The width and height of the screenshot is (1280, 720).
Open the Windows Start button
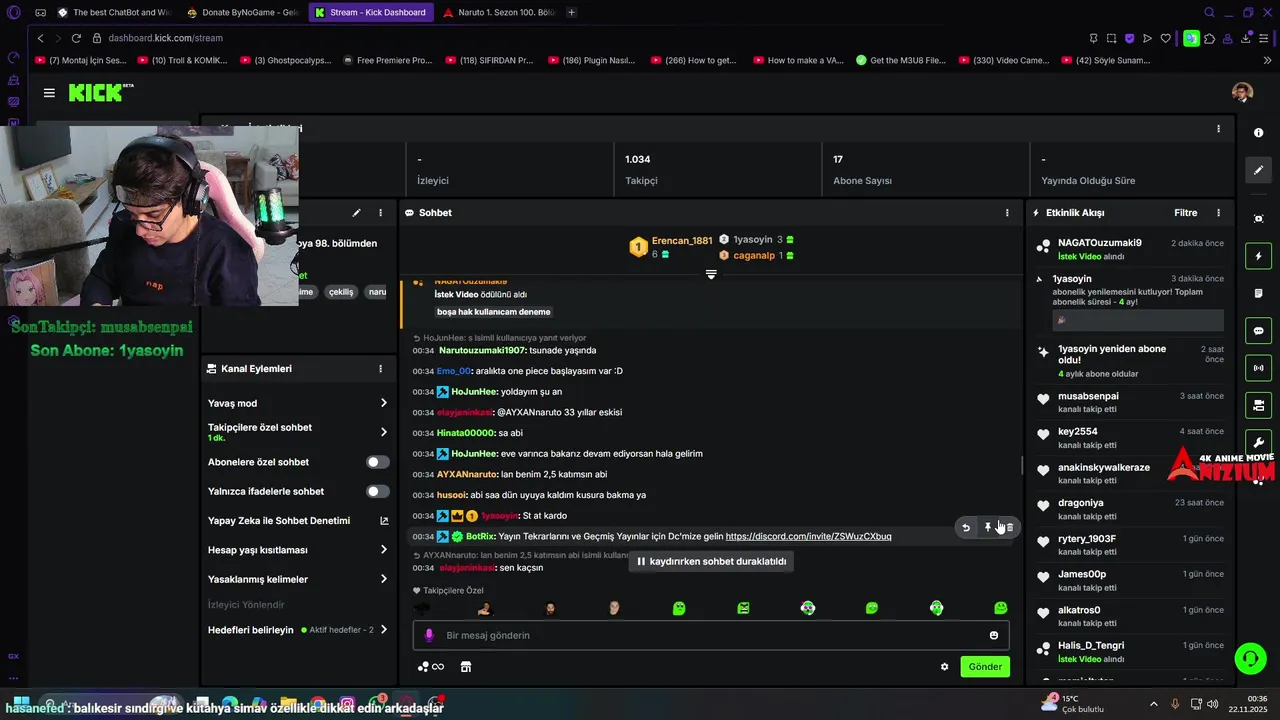(x=20, y=704)
